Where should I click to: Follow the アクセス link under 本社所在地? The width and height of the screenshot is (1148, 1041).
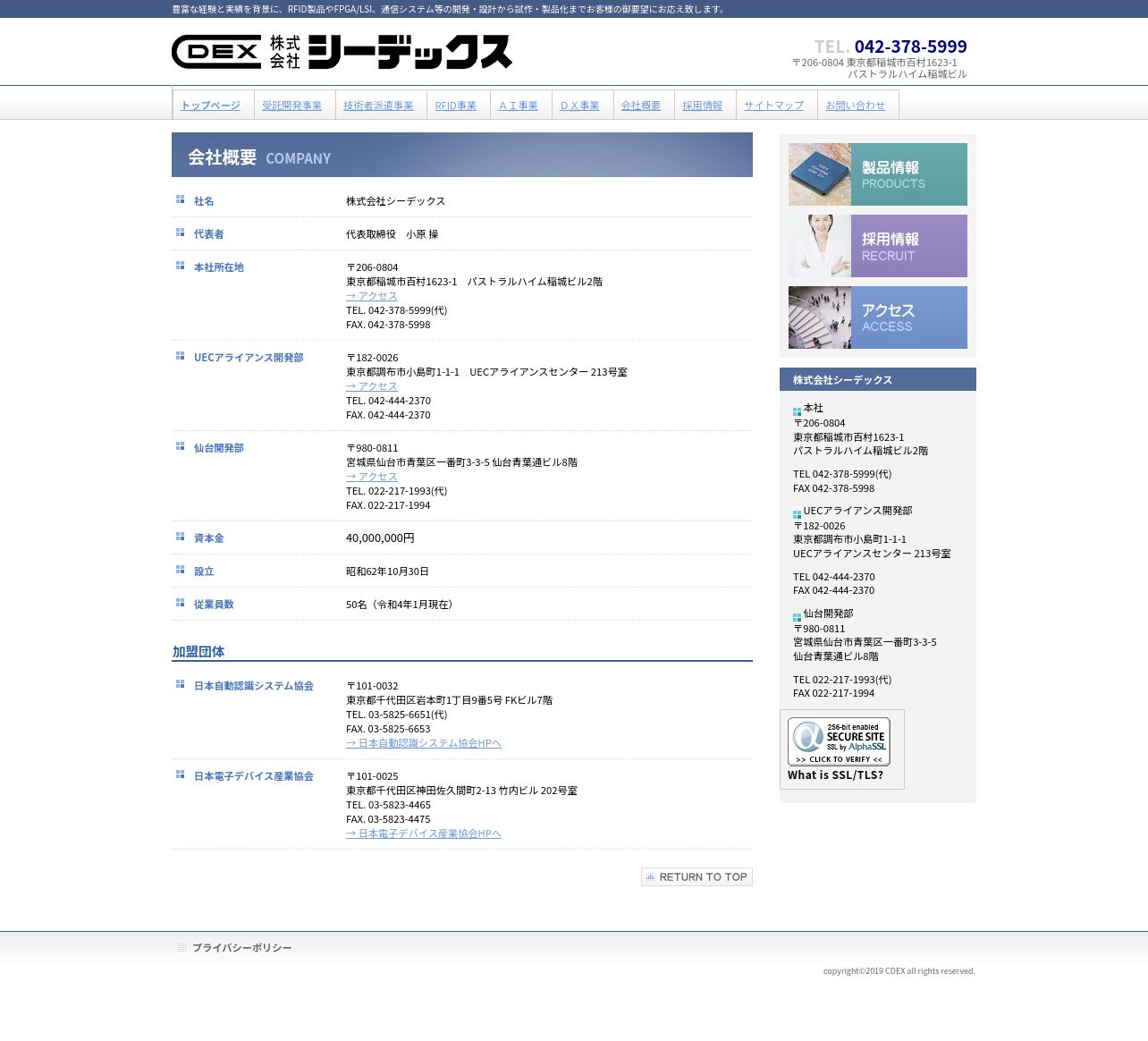click(x=372, y=296)
